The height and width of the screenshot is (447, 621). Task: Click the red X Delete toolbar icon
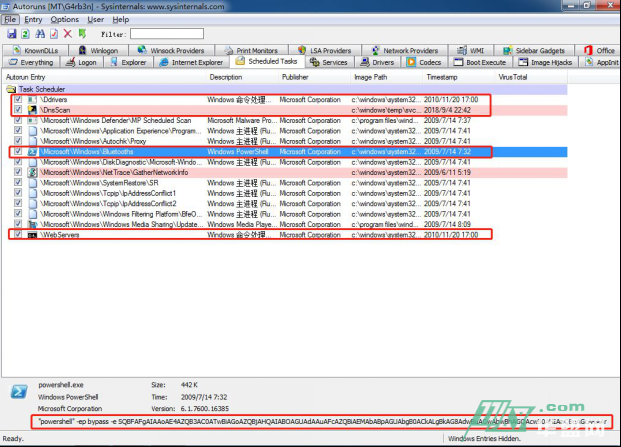tap(68, 34)
